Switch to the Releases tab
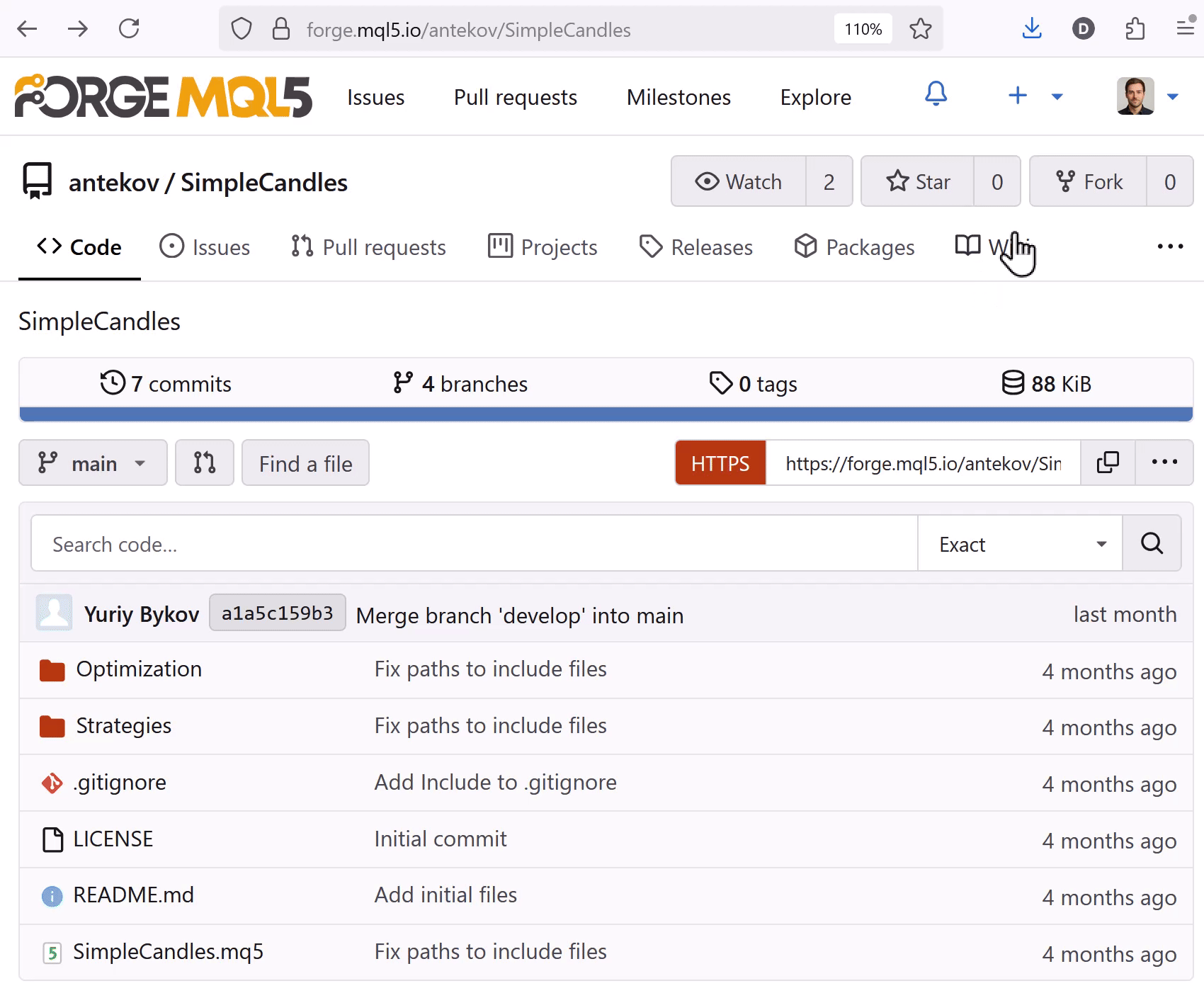1204x993 pixels. (x=696, y=247)
